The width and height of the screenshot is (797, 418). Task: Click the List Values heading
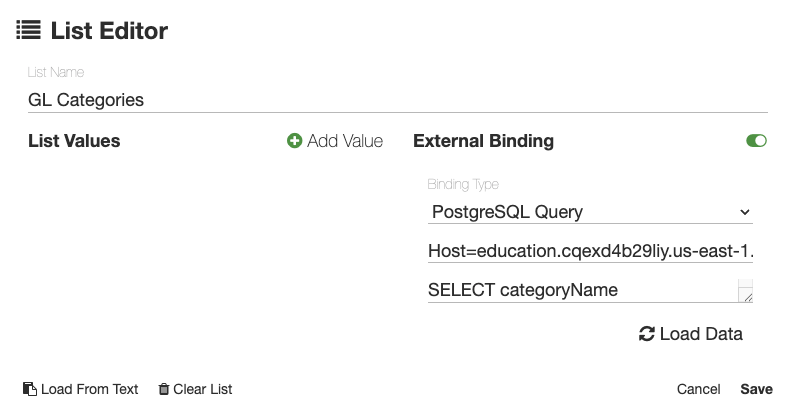click(x=74, y=141)
